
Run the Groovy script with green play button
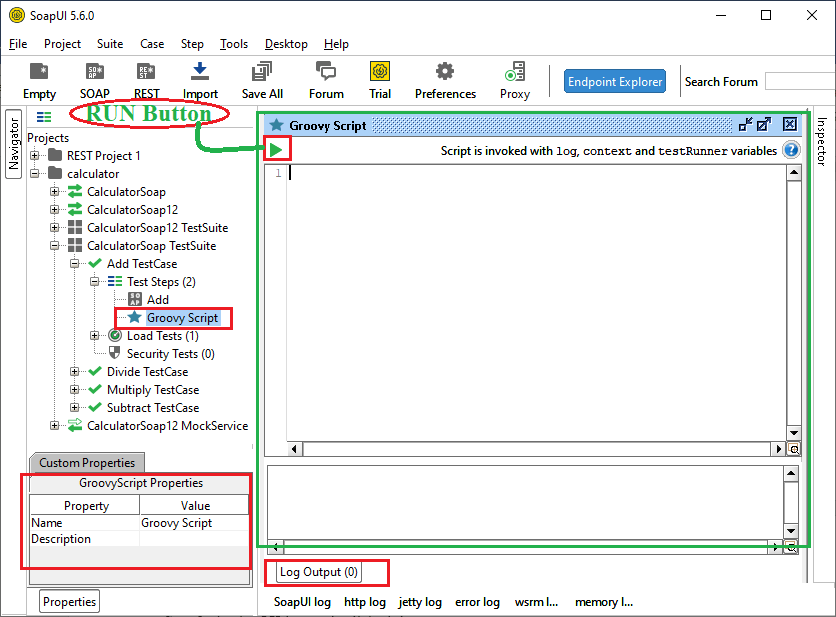(276, 149)
